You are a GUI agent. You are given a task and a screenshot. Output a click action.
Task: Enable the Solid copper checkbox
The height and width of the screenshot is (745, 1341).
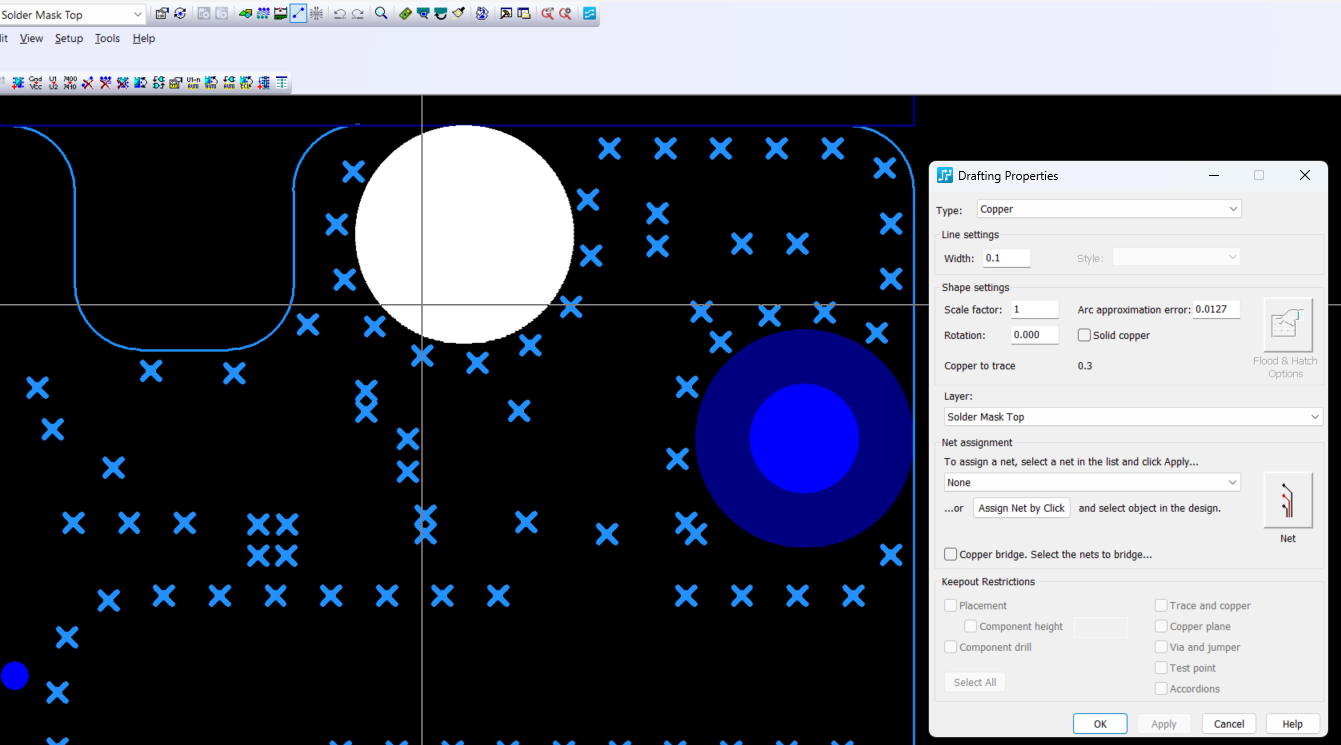(x=1084, y=336)
